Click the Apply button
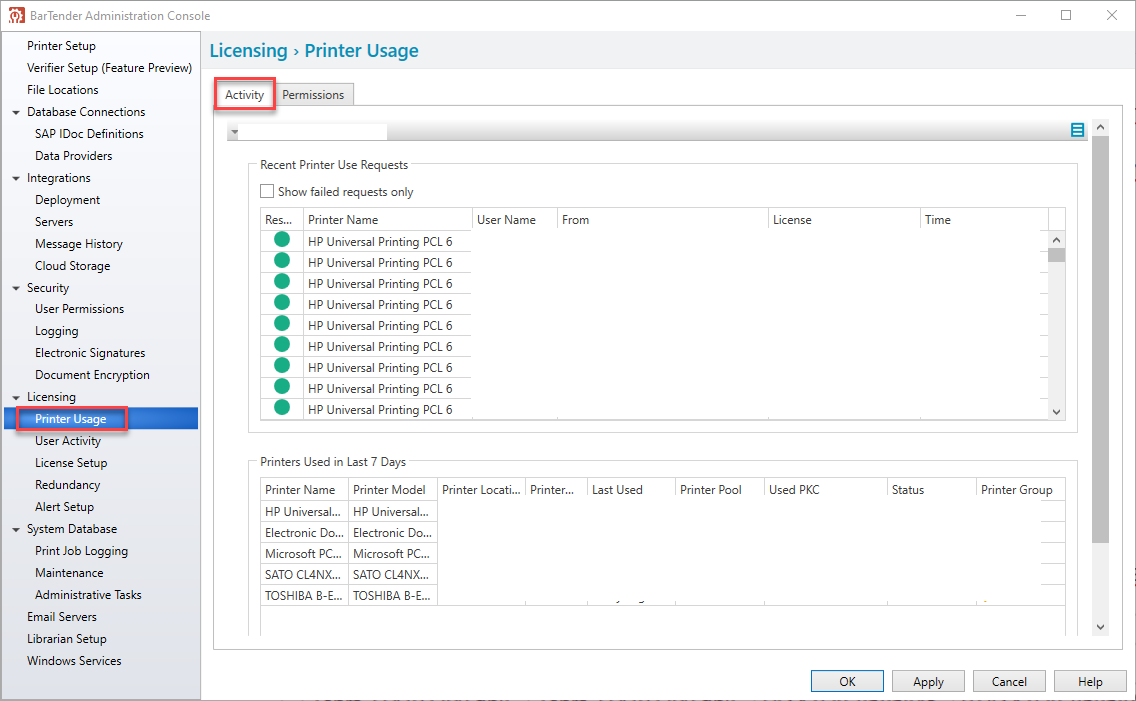 tap(928, 681)
